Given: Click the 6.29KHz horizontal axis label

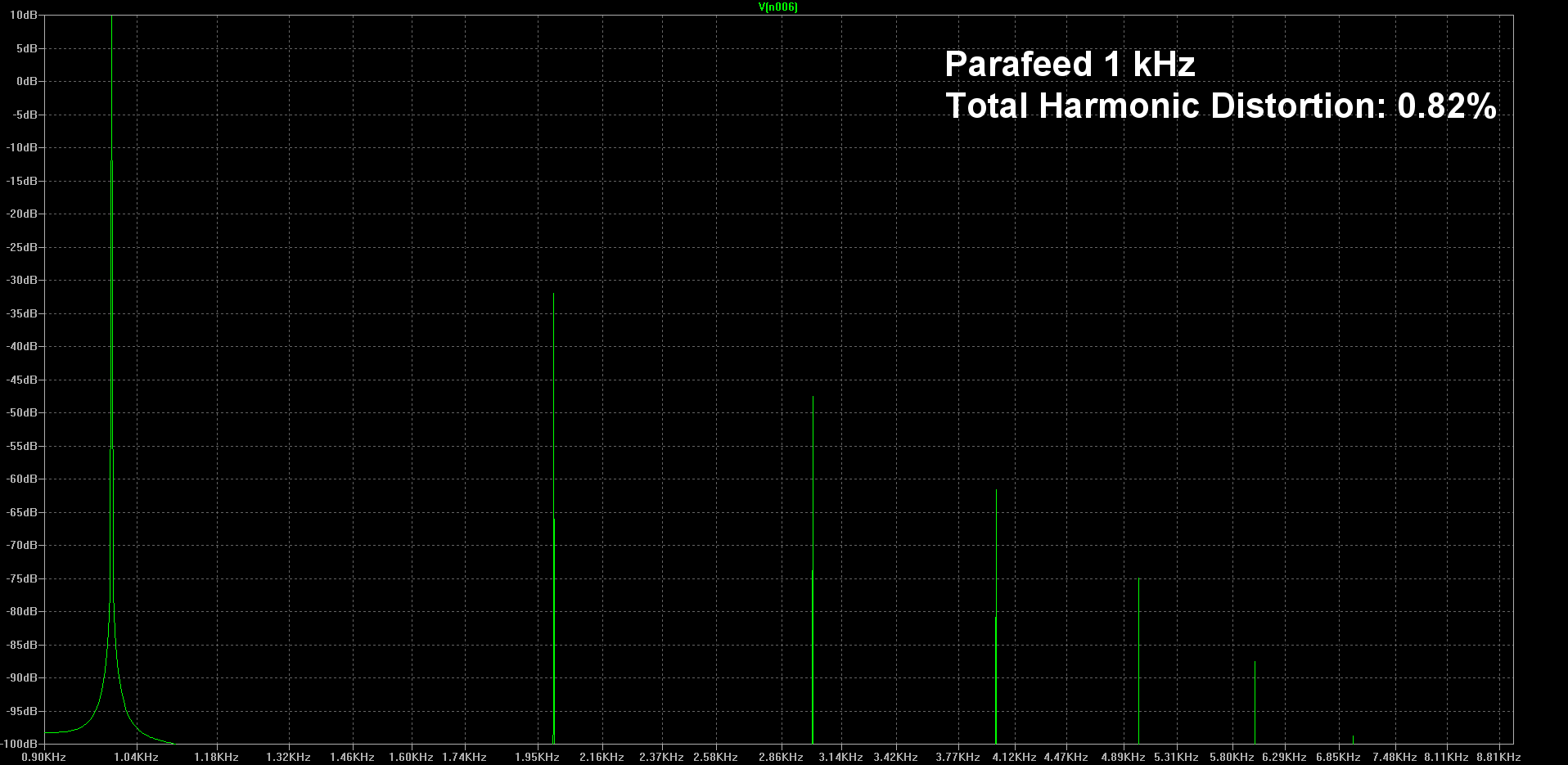Looking at the screenshot, I should tap(1284, 758).
